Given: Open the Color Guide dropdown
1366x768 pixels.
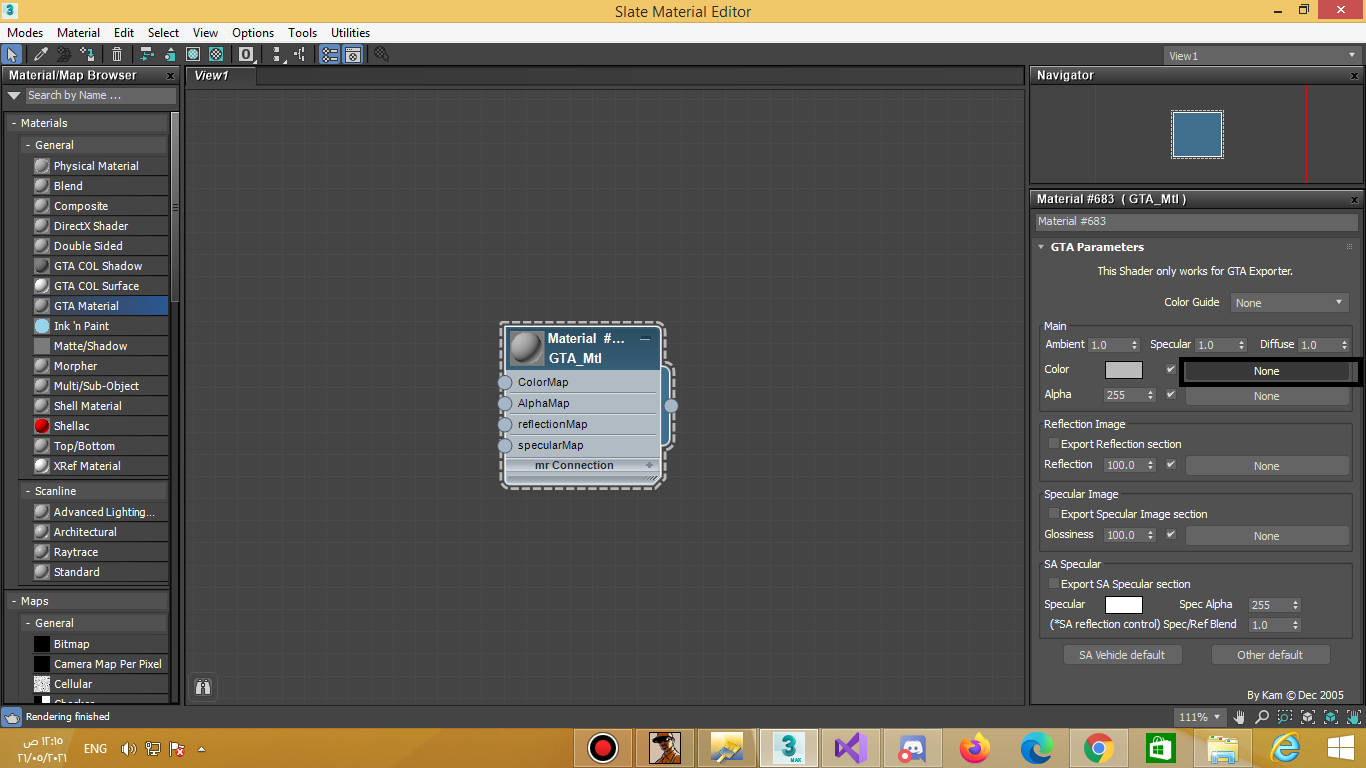Looking at the screenshot, I should [1289, 303].
